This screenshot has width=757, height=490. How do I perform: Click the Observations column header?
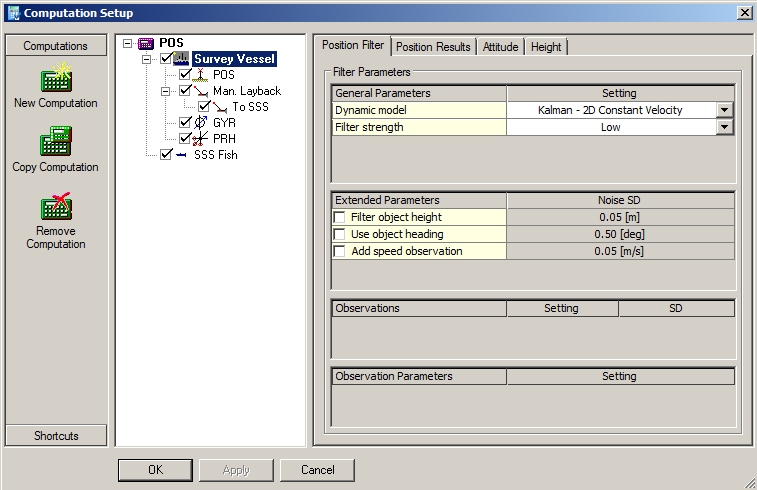click(x=419, y=308)
